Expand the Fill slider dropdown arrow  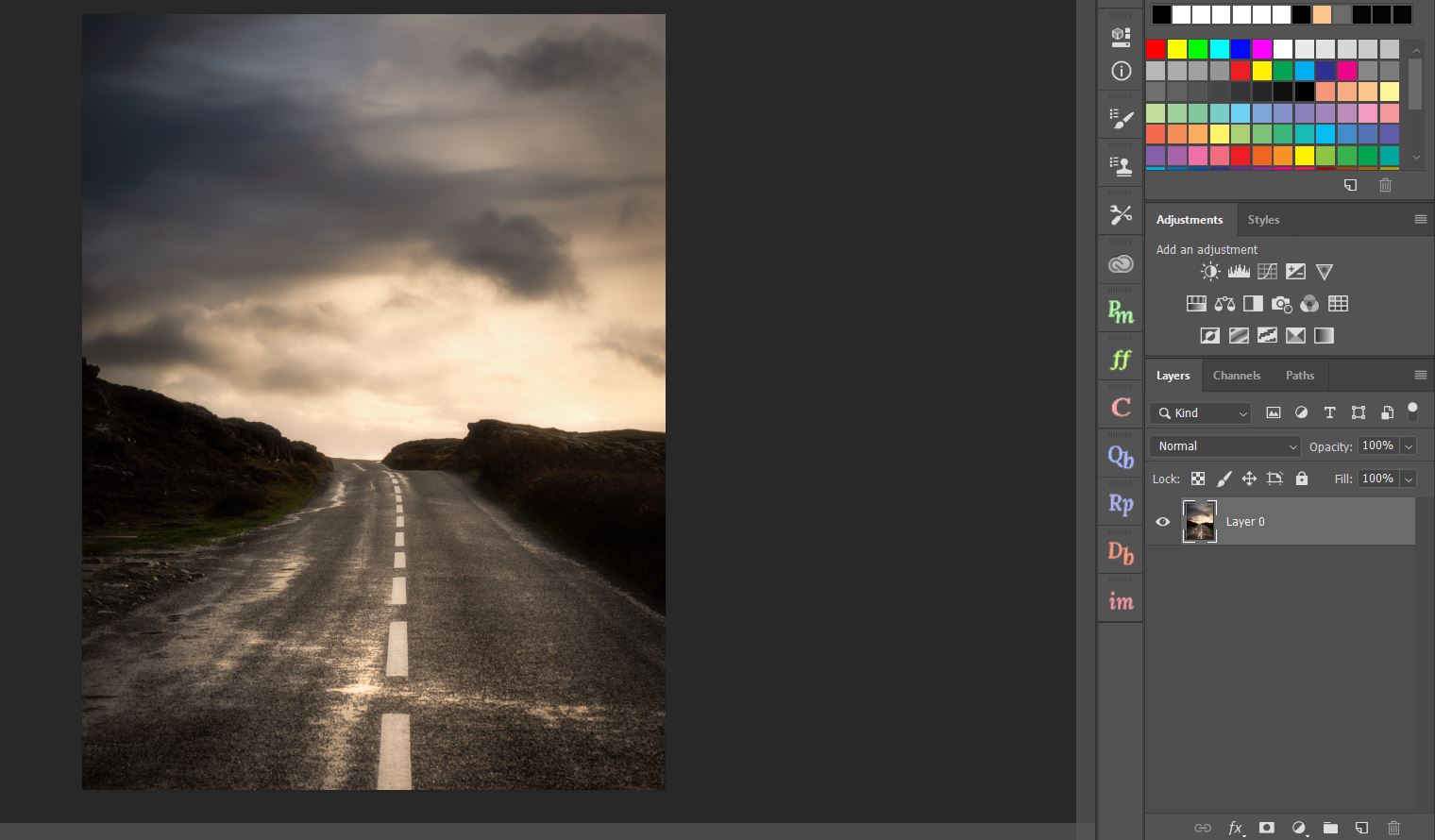point(1409,479)
